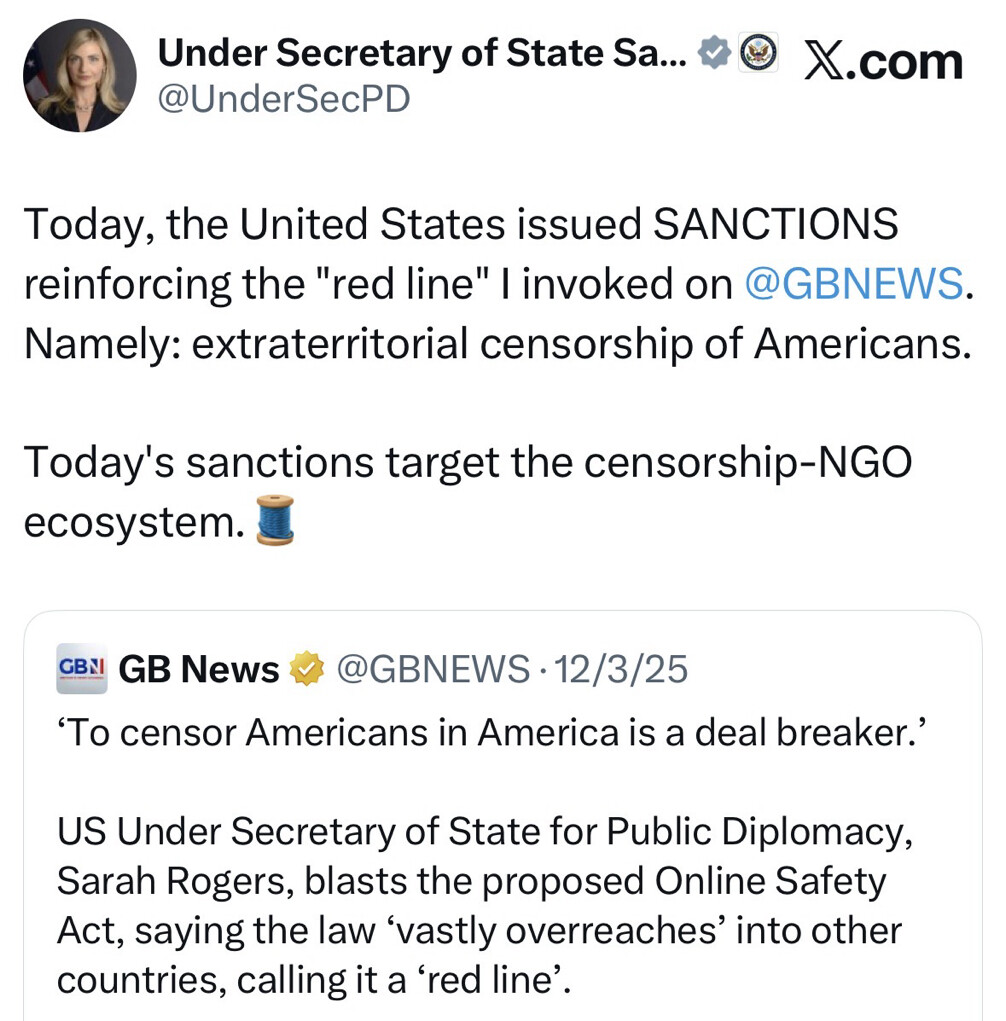Select the @UnderSecPD handle
1006x1021 pixels.
[284, 99]
